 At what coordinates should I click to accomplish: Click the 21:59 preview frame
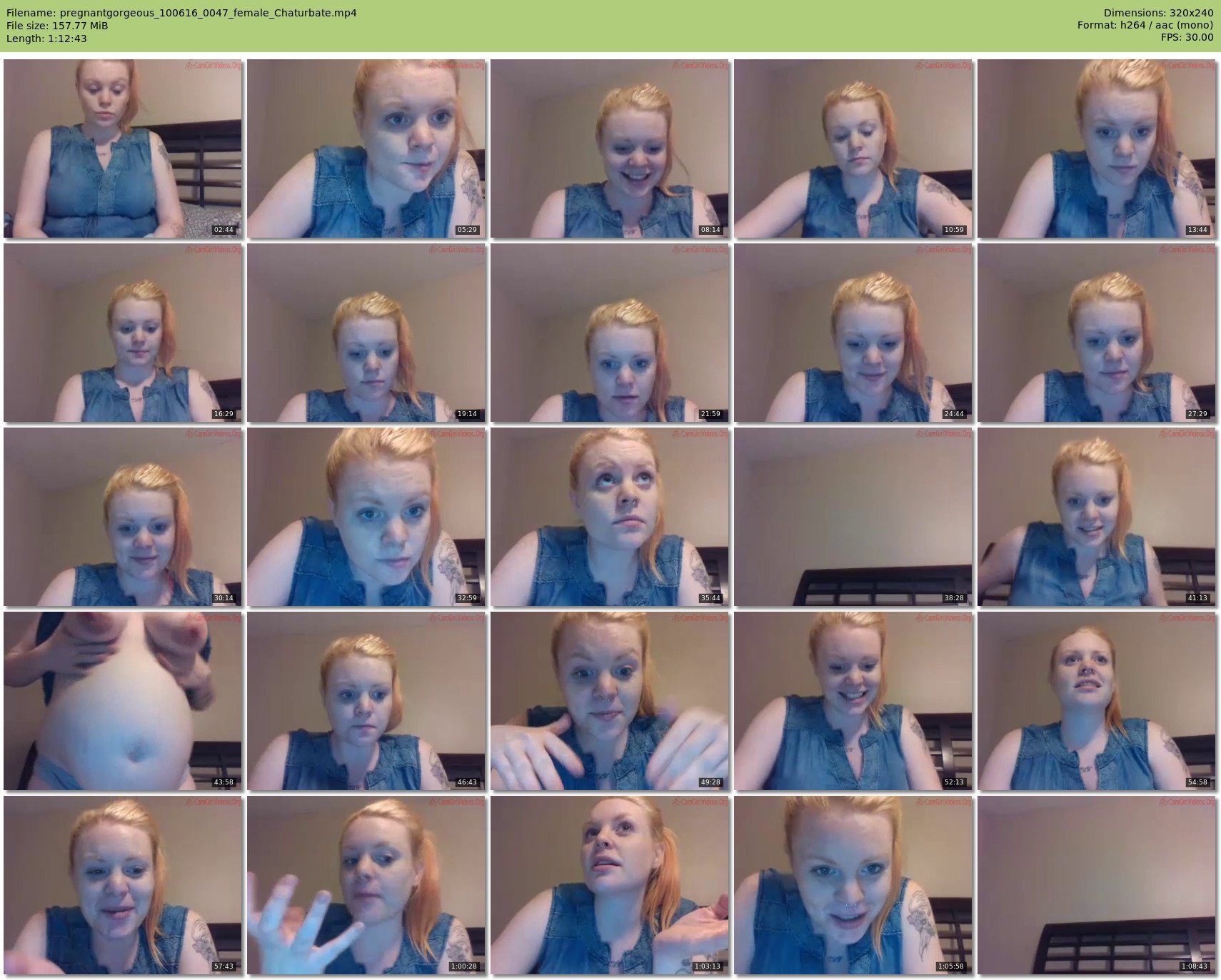point(610,333)
